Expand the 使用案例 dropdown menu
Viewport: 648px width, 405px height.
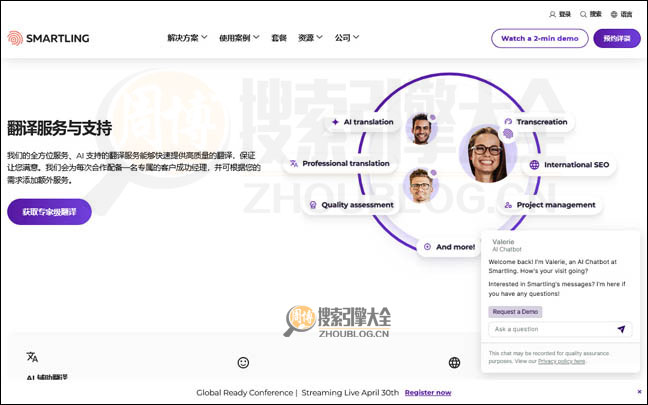[x=239, y=38]
